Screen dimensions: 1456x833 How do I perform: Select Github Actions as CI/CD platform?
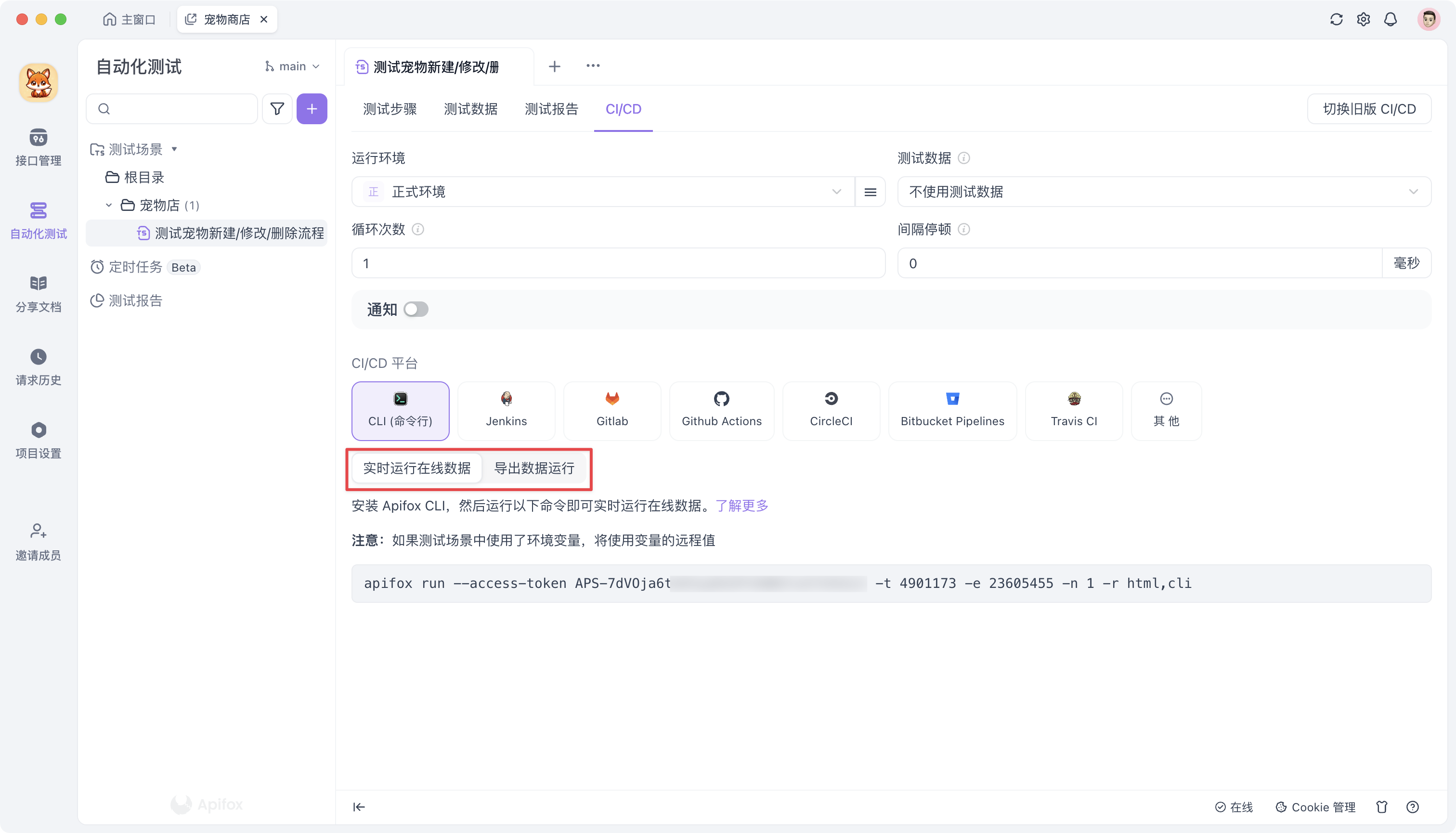point(721,410)
